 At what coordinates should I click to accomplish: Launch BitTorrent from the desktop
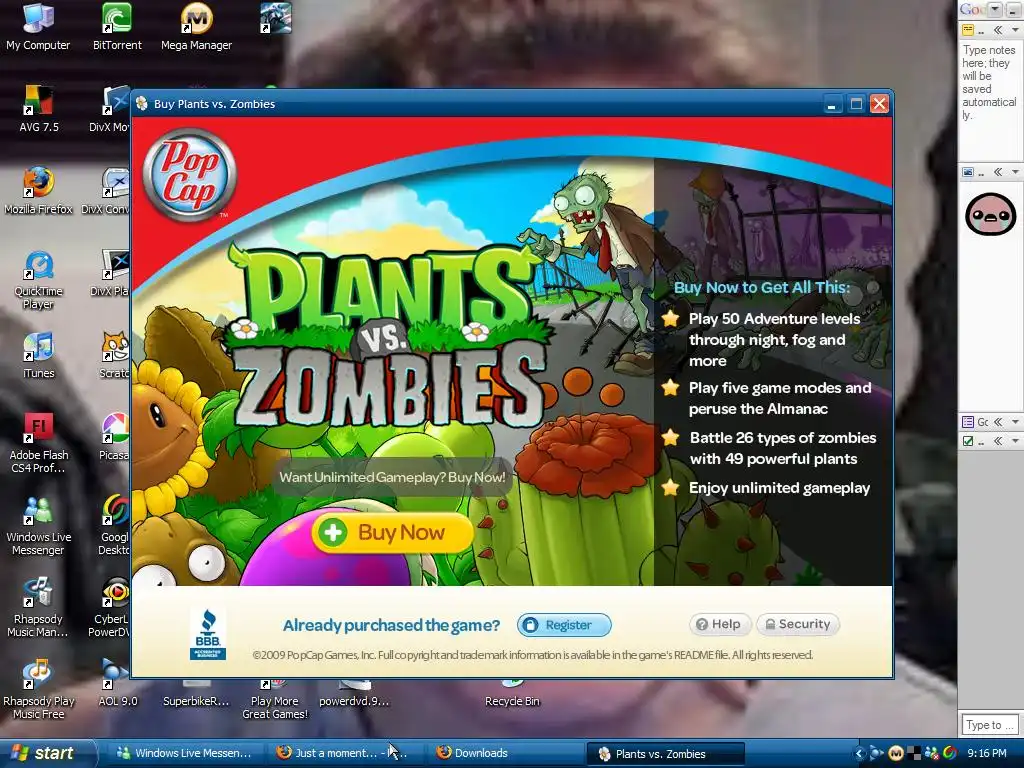pos(117,26)
